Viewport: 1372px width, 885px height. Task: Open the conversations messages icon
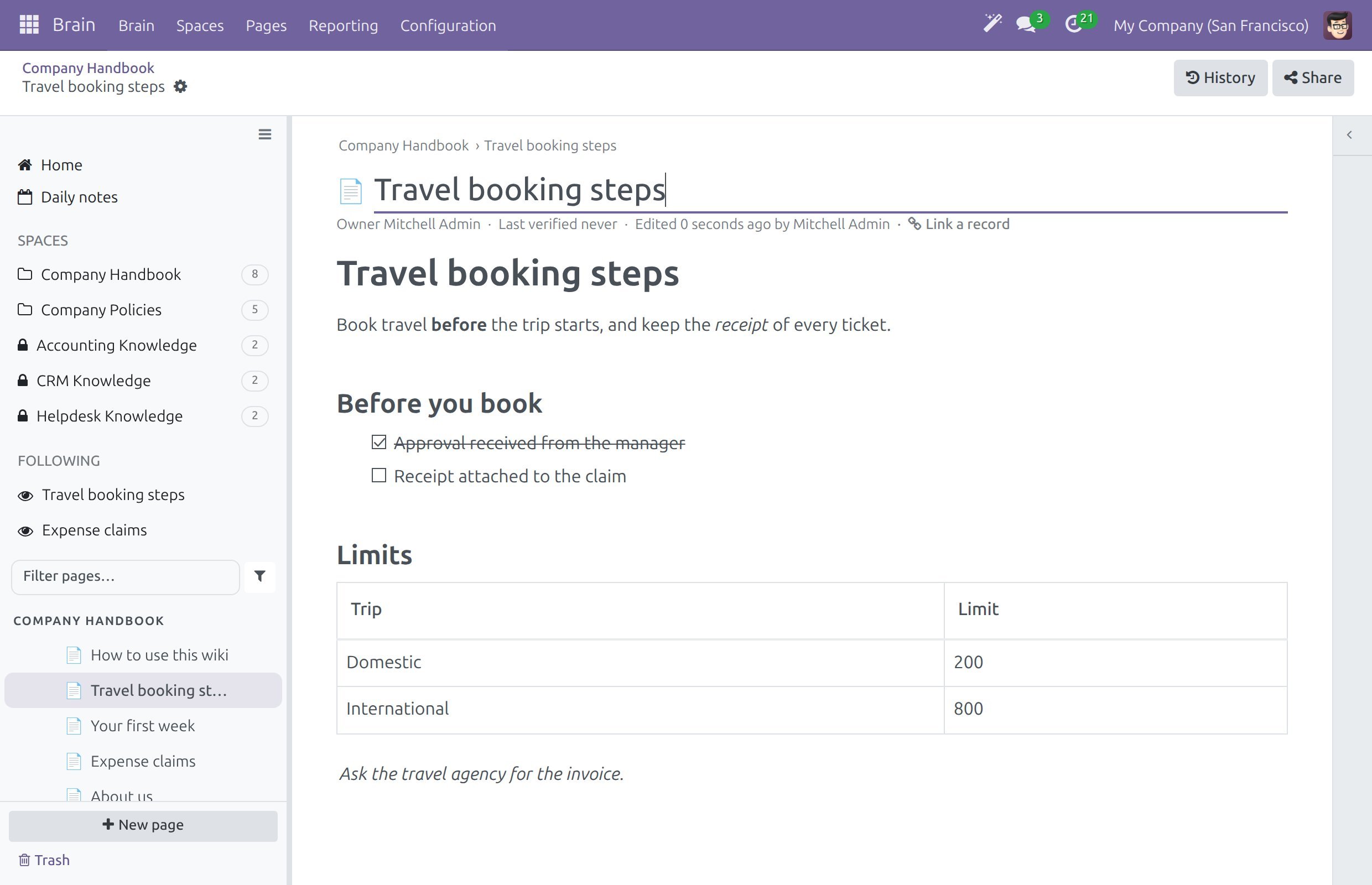tap(1026, 25)
